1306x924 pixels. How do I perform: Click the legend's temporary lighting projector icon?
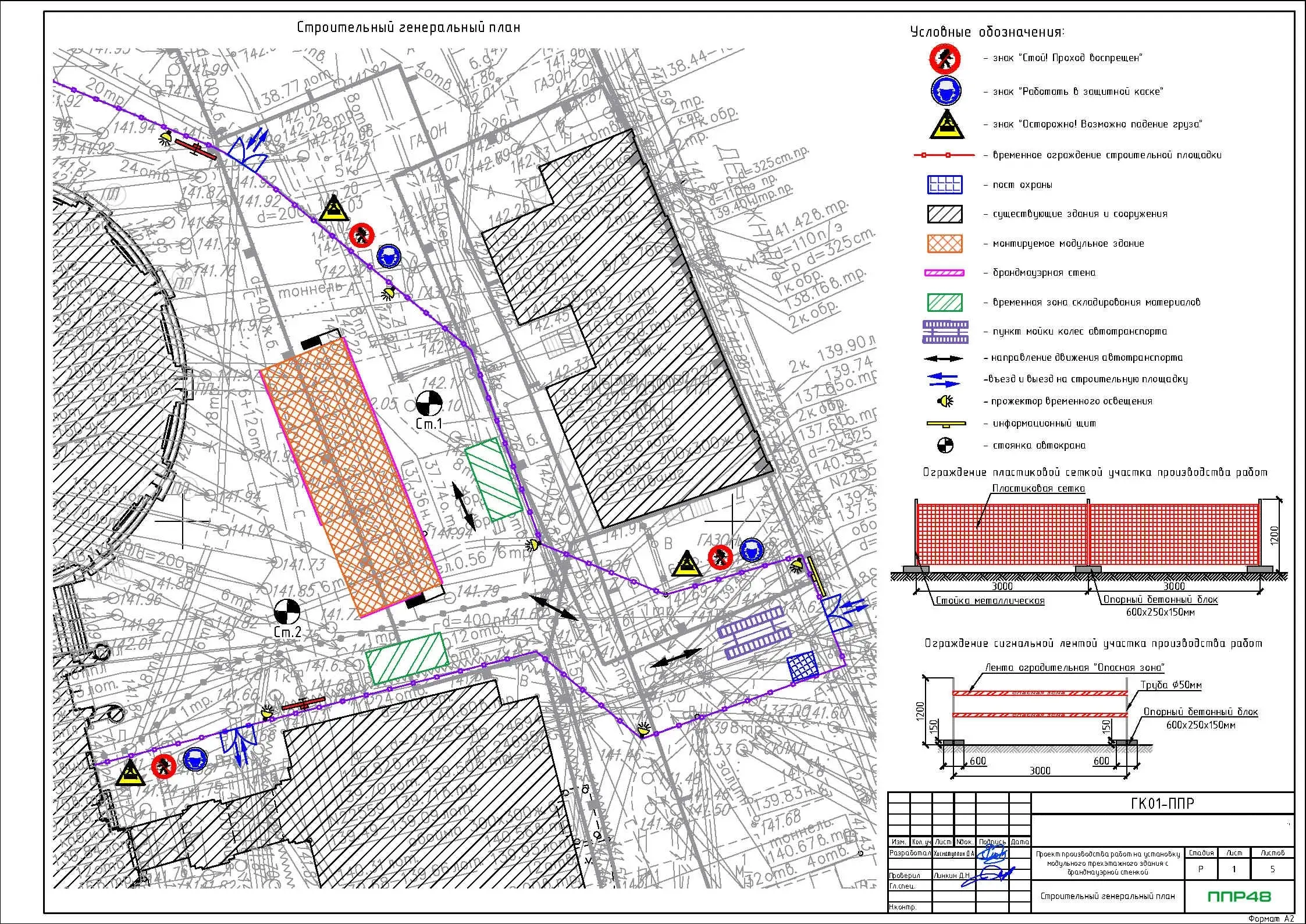coord(946,401)
